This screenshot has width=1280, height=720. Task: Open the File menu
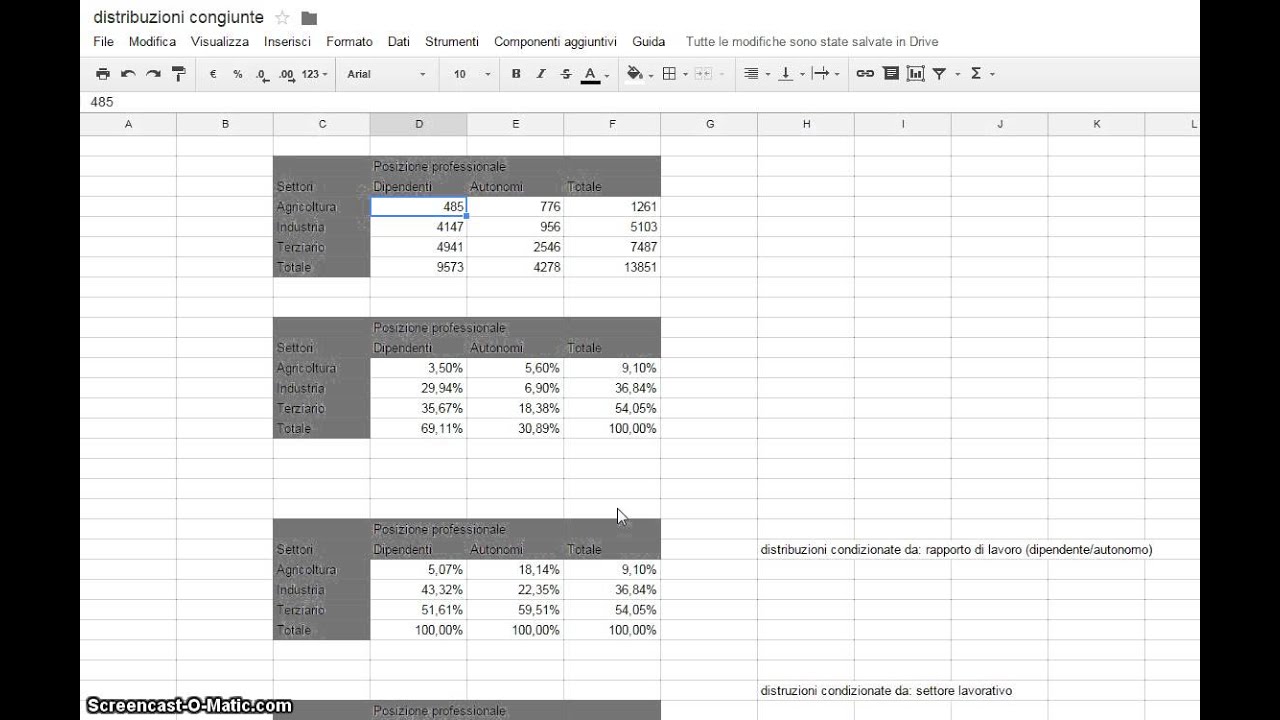pyautogui.click(x=103, y=42)
